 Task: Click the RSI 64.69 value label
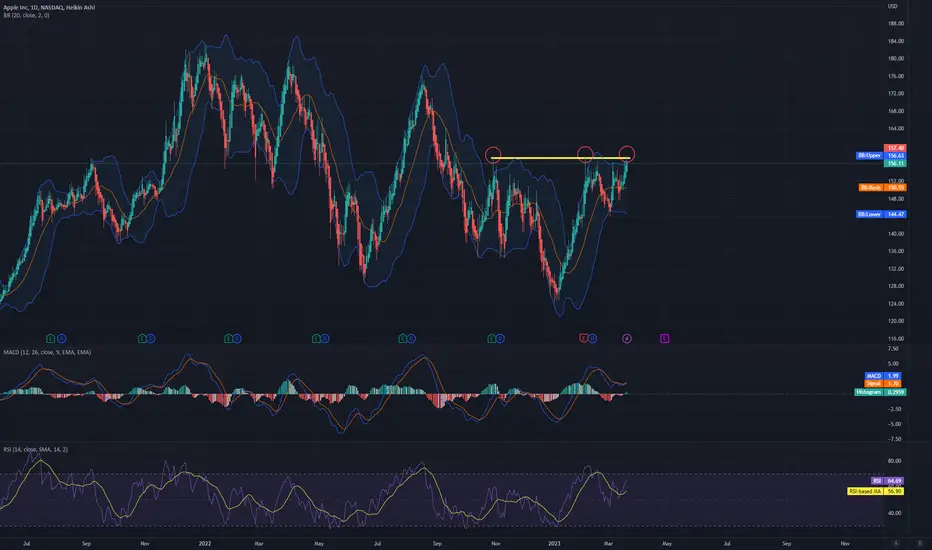887,480
